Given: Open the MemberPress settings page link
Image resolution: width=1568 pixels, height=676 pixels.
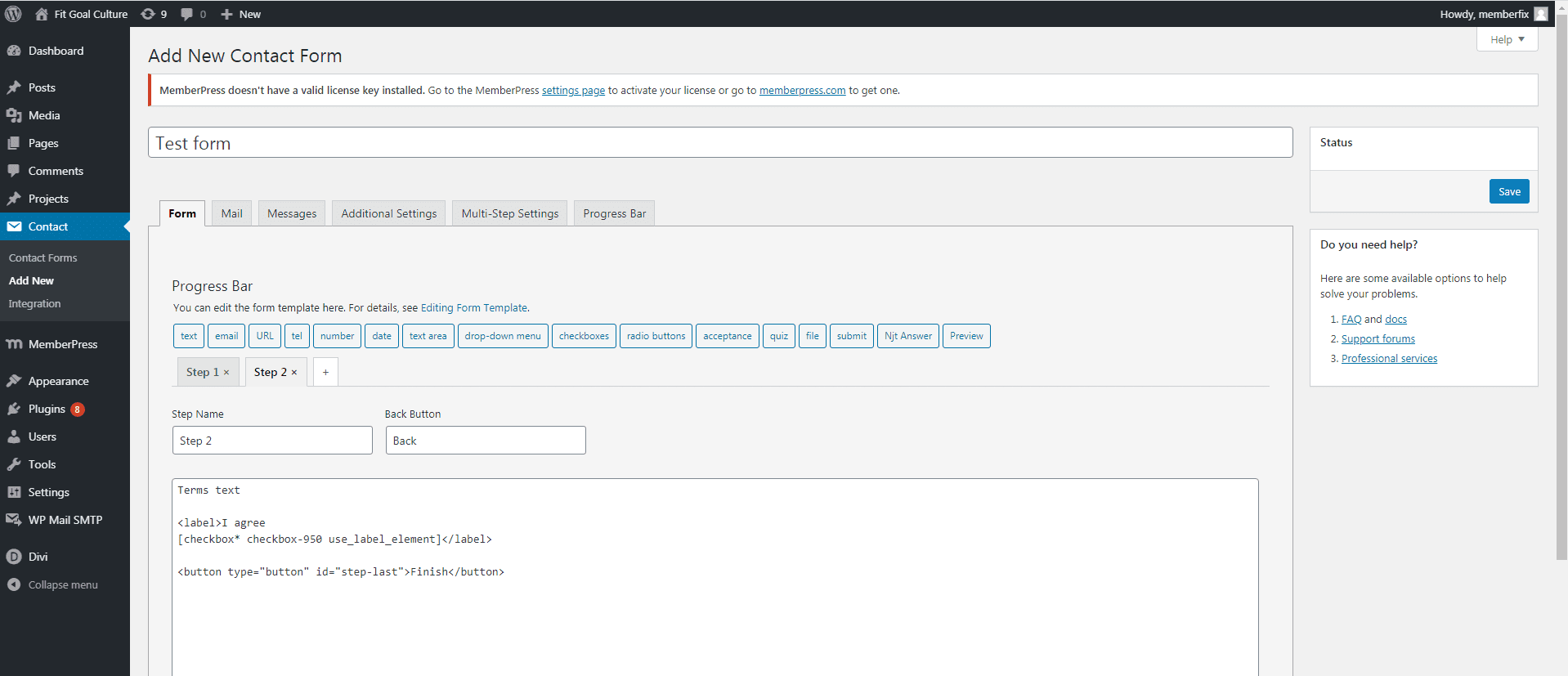Looking at the screenshot, I should (573, 91).
